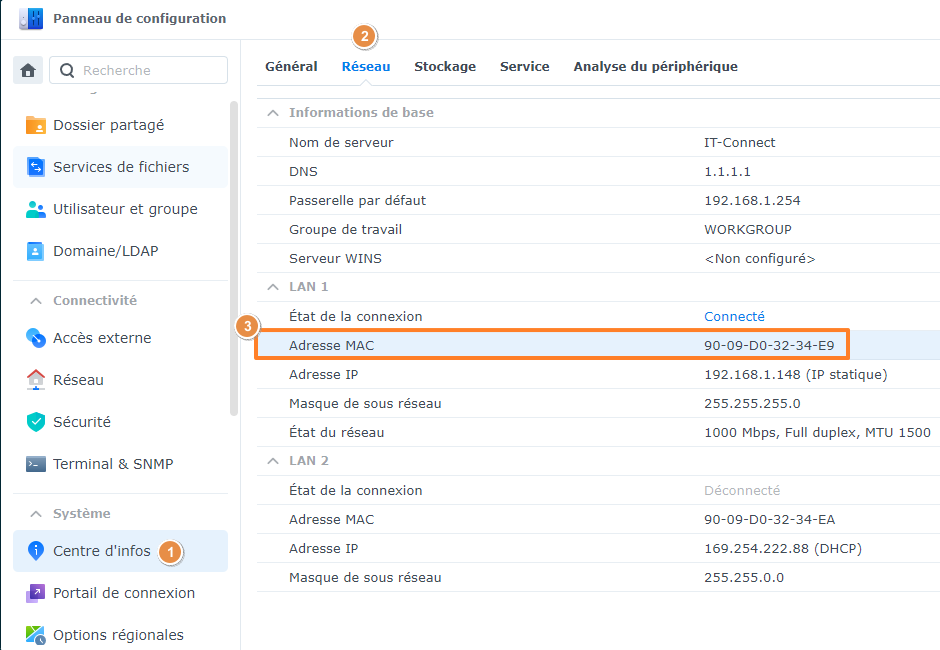Switch to the Général tab
Viewport: 940px width, 650px height.
pyautogui.click(x=291, y=66)
